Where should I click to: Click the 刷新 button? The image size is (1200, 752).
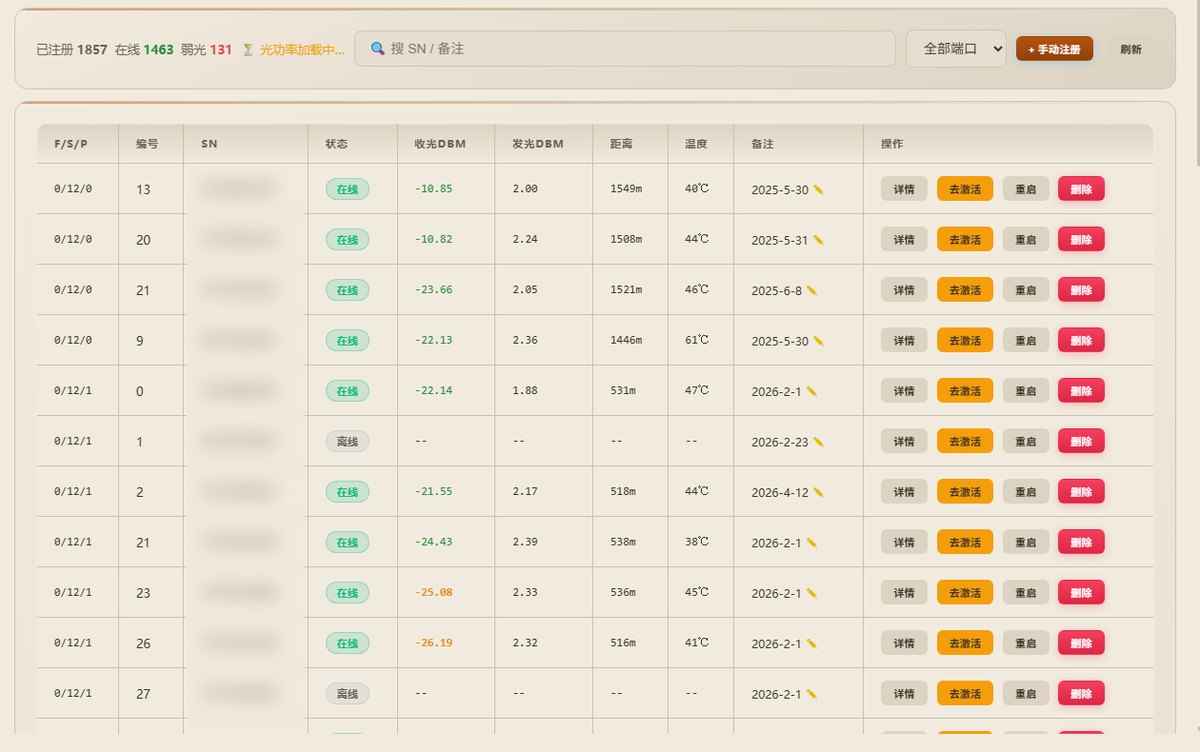click(1131, 49)
